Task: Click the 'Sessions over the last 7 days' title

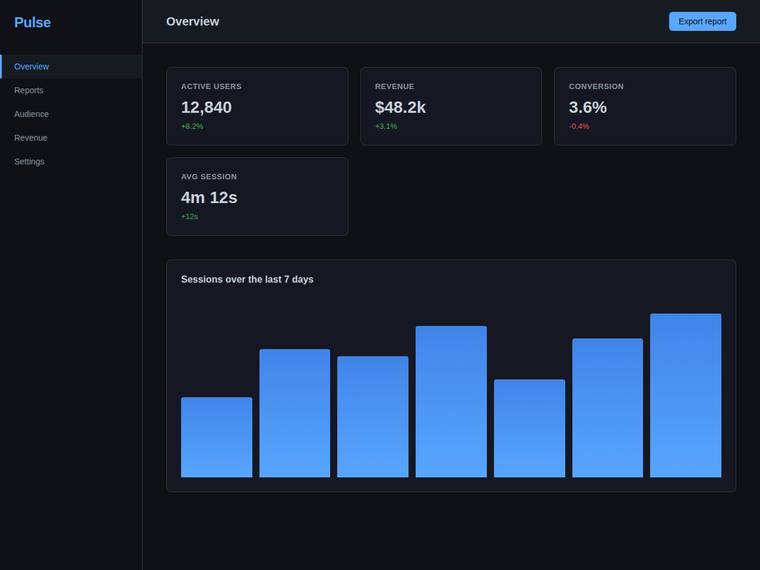Action: coord(247,279)
